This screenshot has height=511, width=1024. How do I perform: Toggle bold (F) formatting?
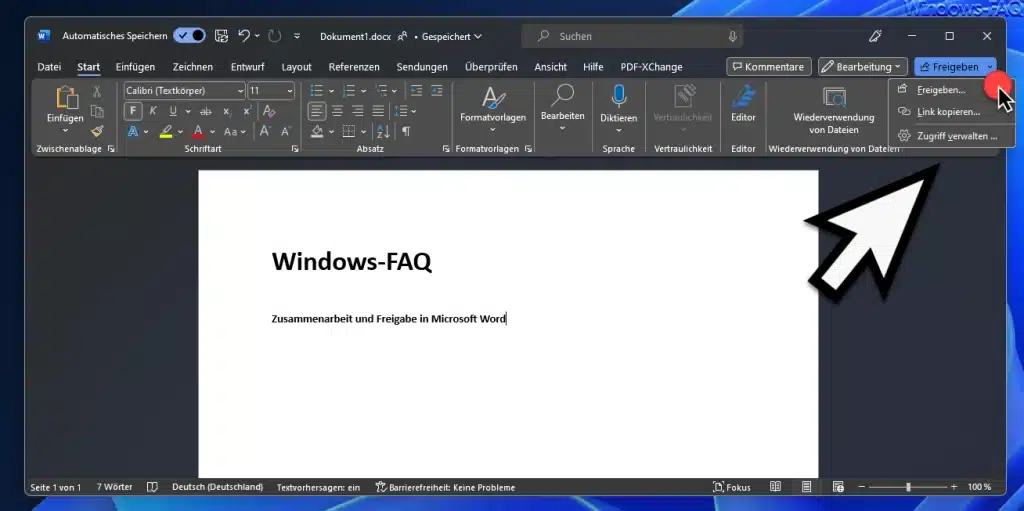coord(133,111)
